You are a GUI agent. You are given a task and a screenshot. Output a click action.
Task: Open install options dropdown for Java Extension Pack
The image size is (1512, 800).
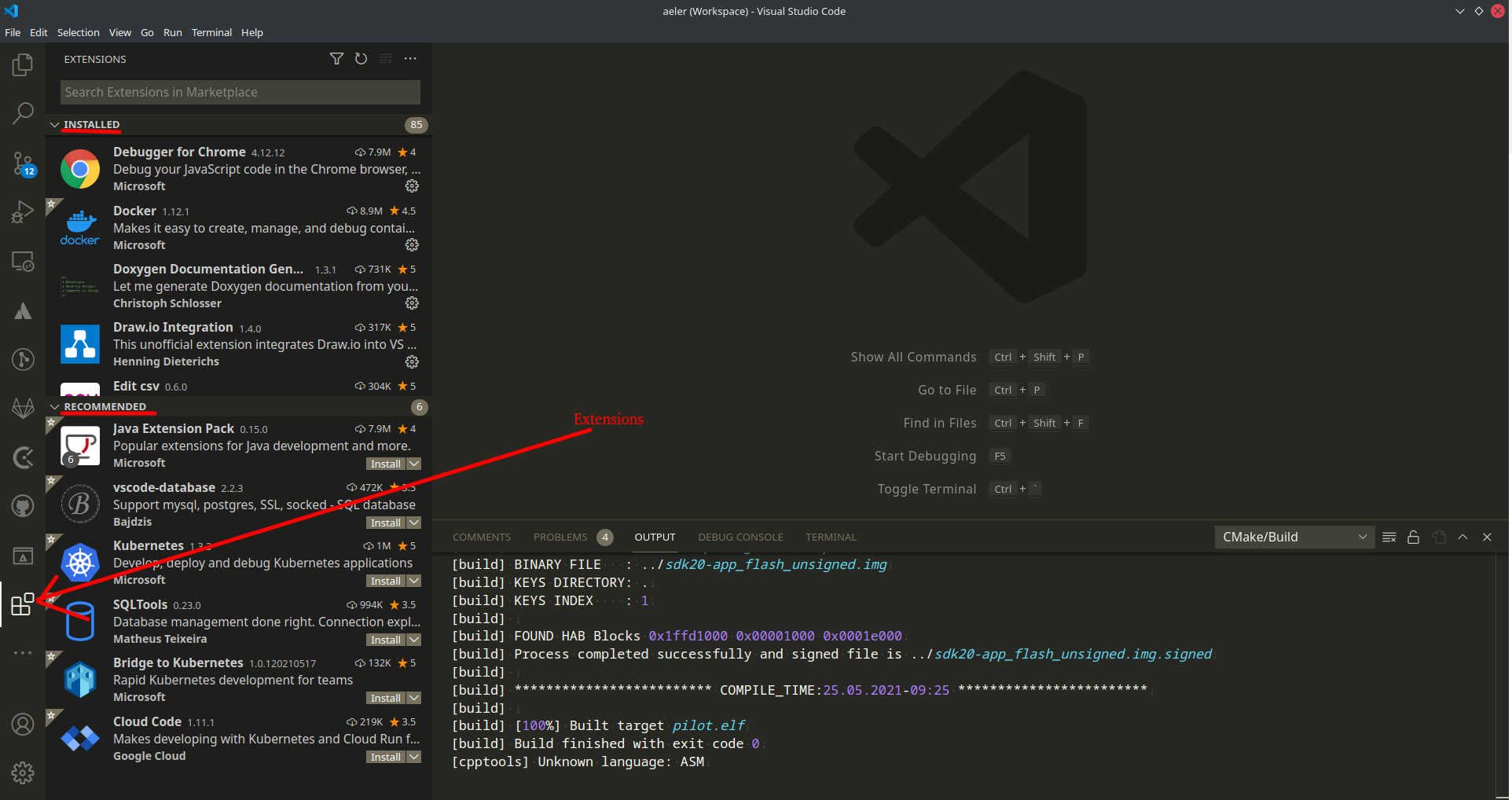(414, 464)
